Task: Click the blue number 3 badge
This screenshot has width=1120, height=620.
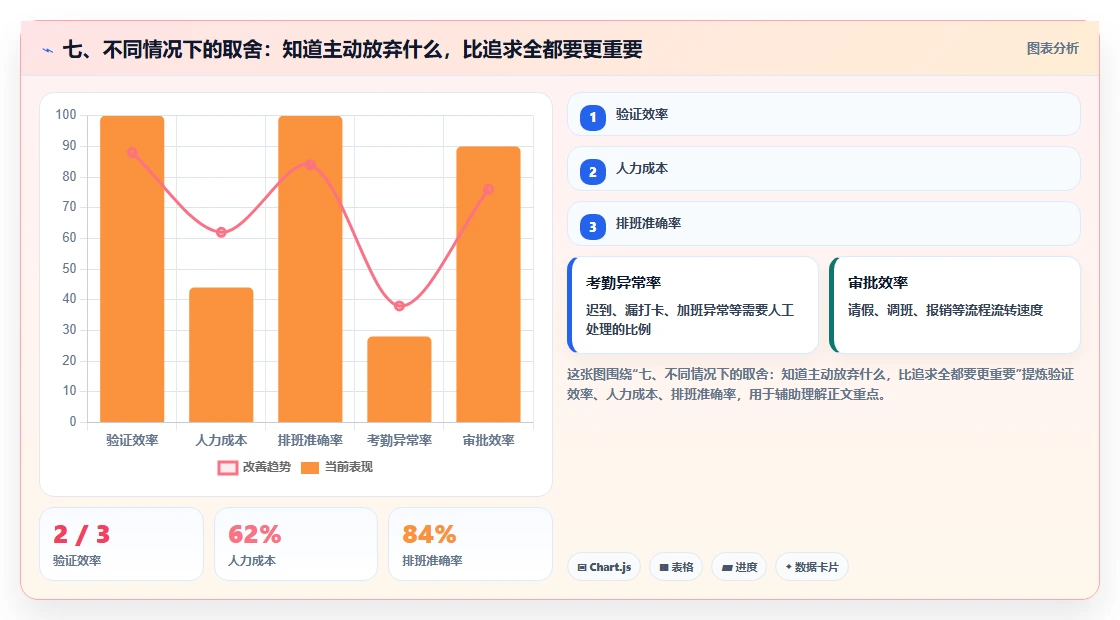Action: coord(593,227)
